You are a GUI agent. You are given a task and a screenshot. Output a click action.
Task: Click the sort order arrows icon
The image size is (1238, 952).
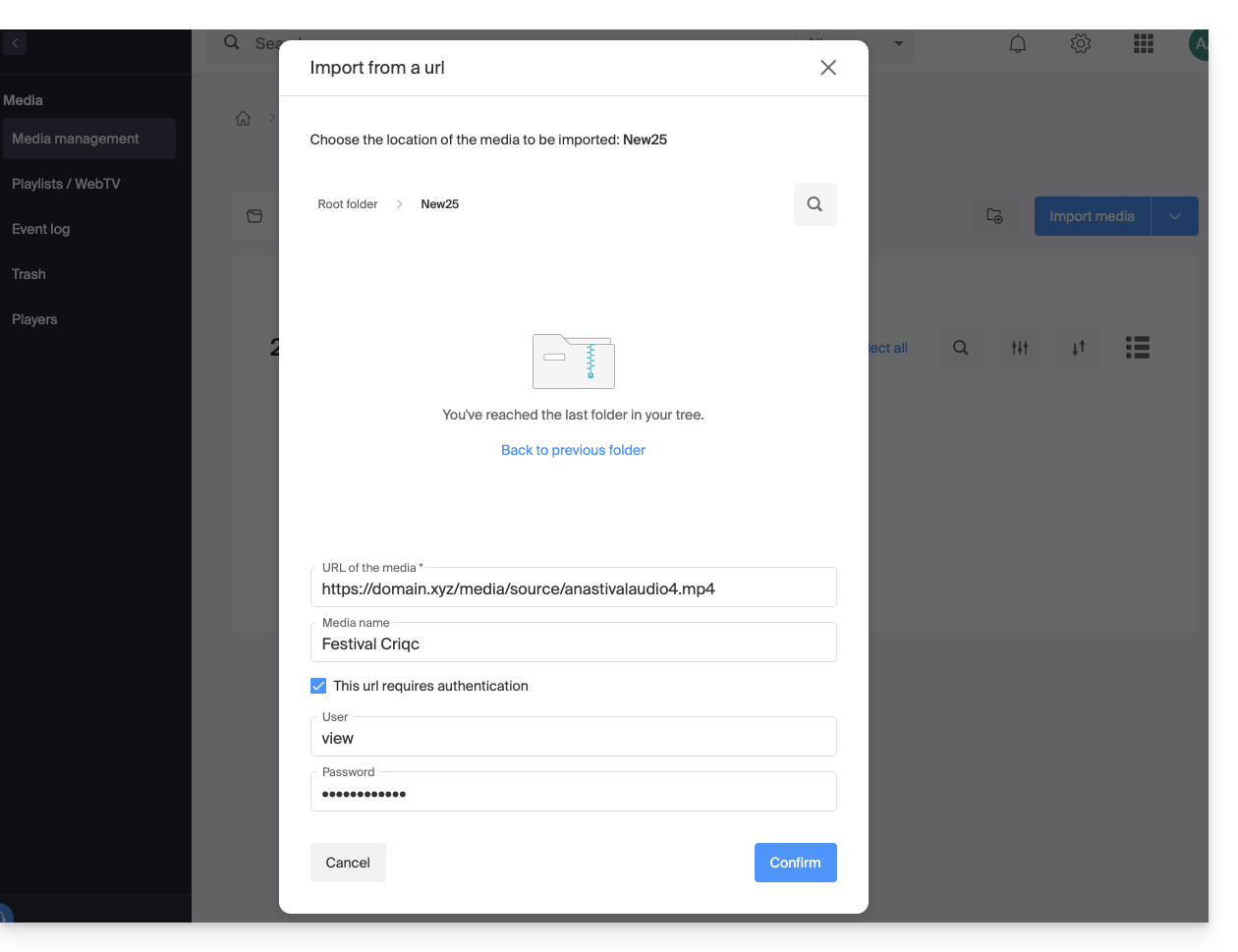tap(1079, 348)
